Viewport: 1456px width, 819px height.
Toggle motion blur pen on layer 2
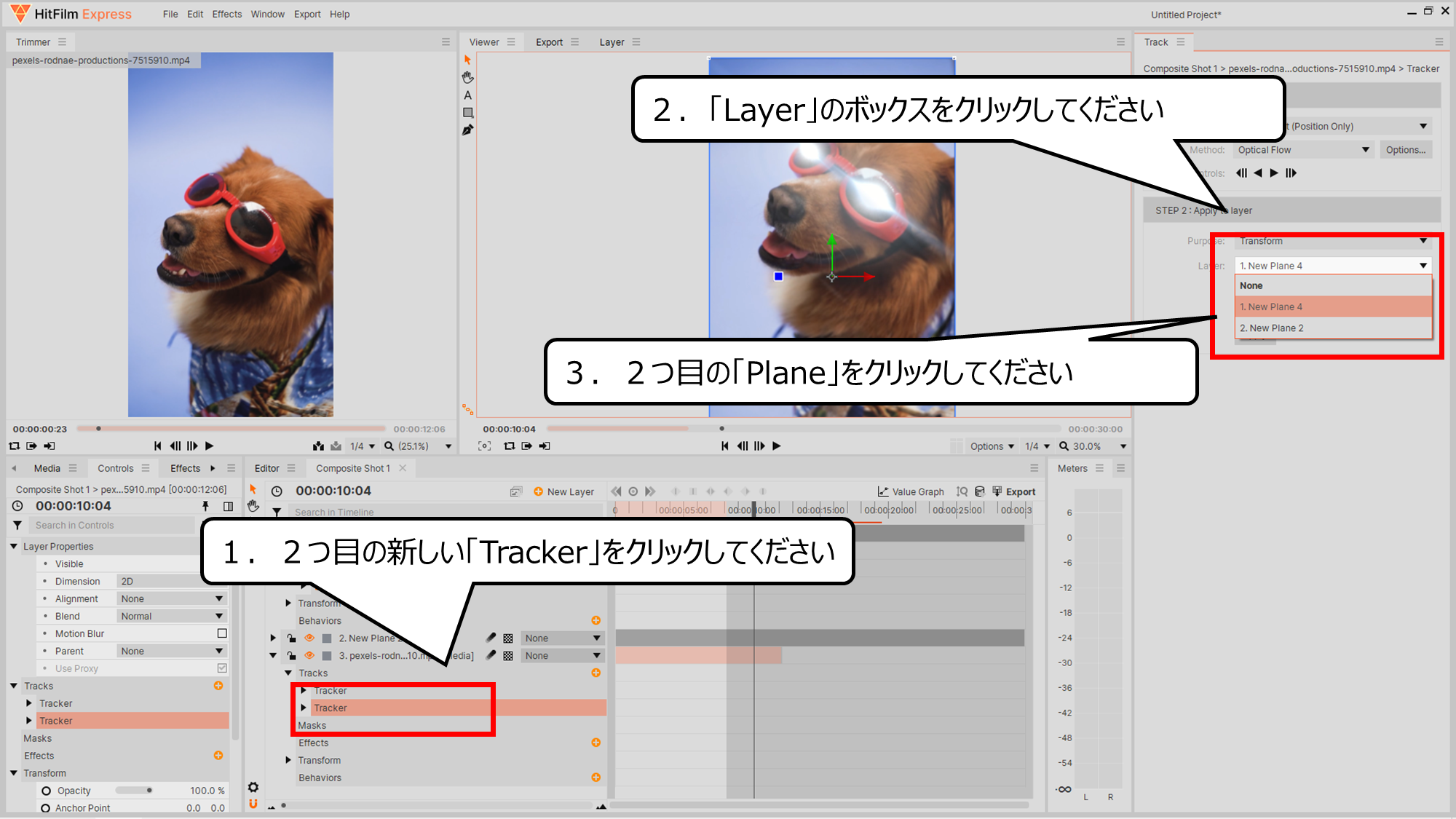(x=491, y=638)
